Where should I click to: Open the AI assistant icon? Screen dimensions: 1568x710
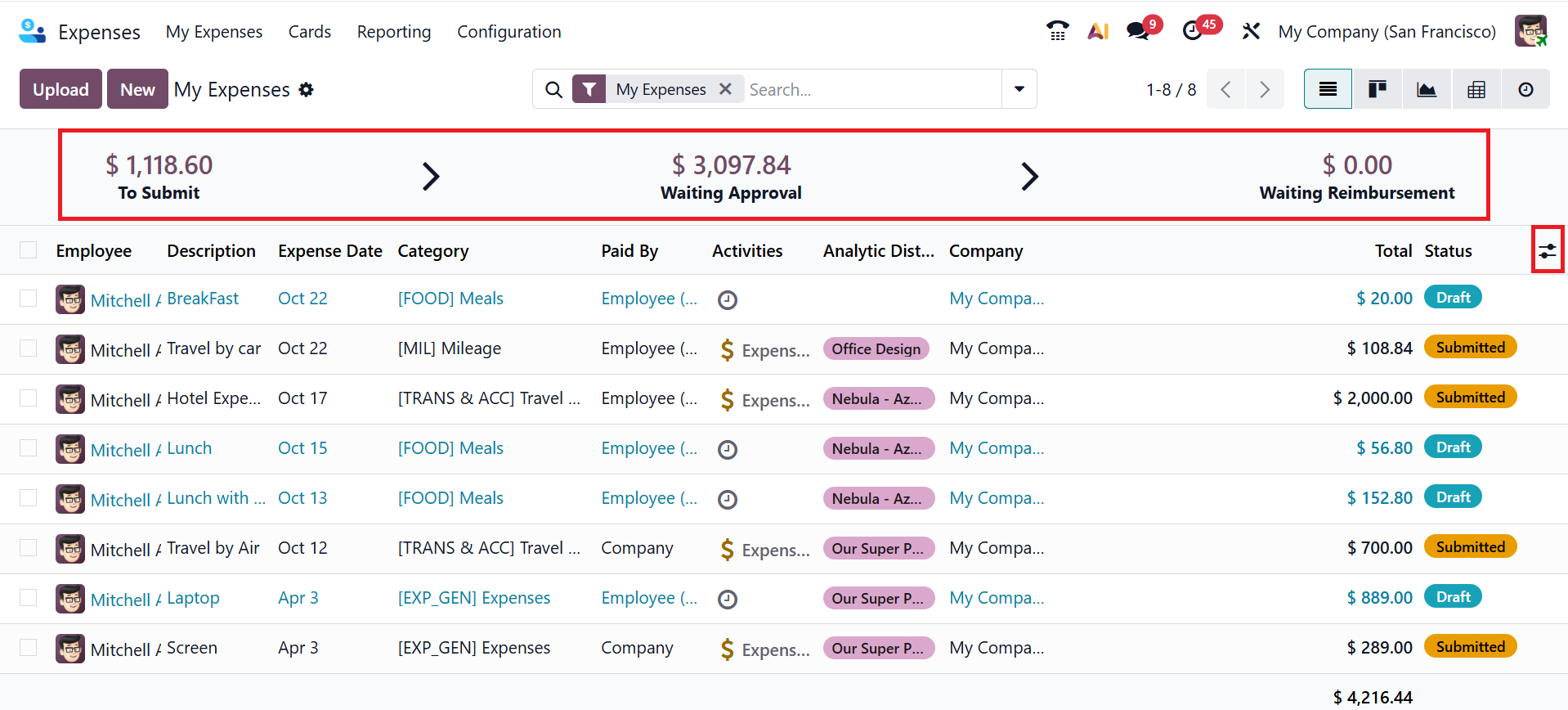click(1098, 31)
